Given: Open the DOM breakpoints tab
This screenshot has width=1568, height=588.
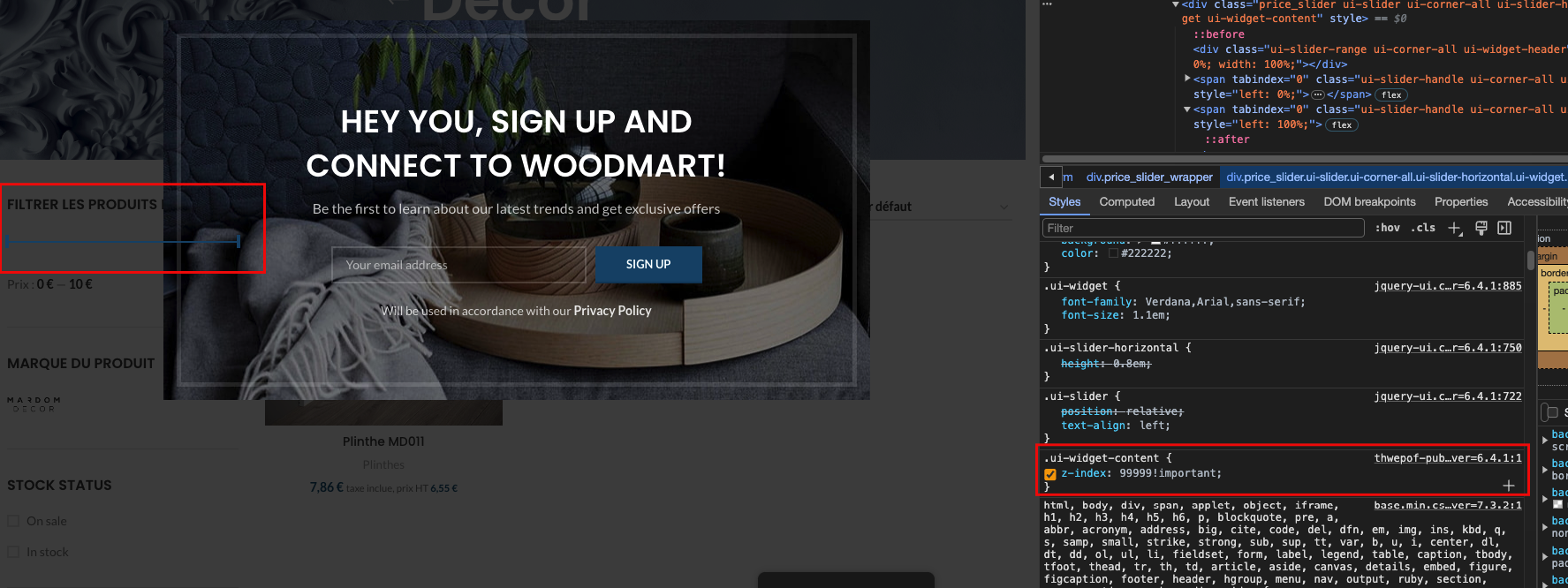Looking at the screenshot, I should 1369,202.
